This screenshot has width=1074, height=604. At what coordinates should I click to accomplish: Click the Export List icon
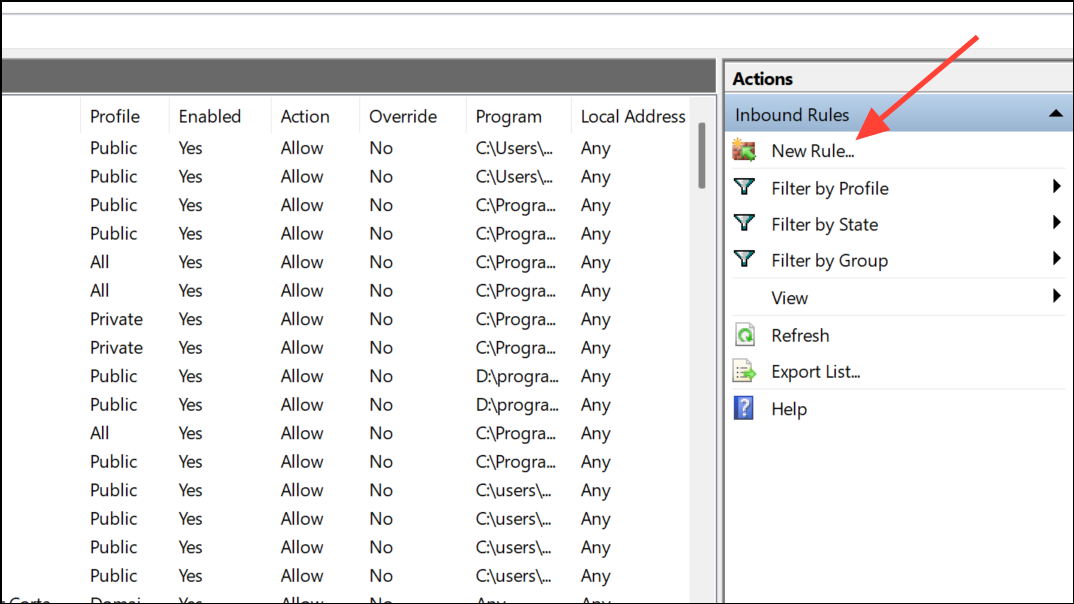(x=744, y=372)
